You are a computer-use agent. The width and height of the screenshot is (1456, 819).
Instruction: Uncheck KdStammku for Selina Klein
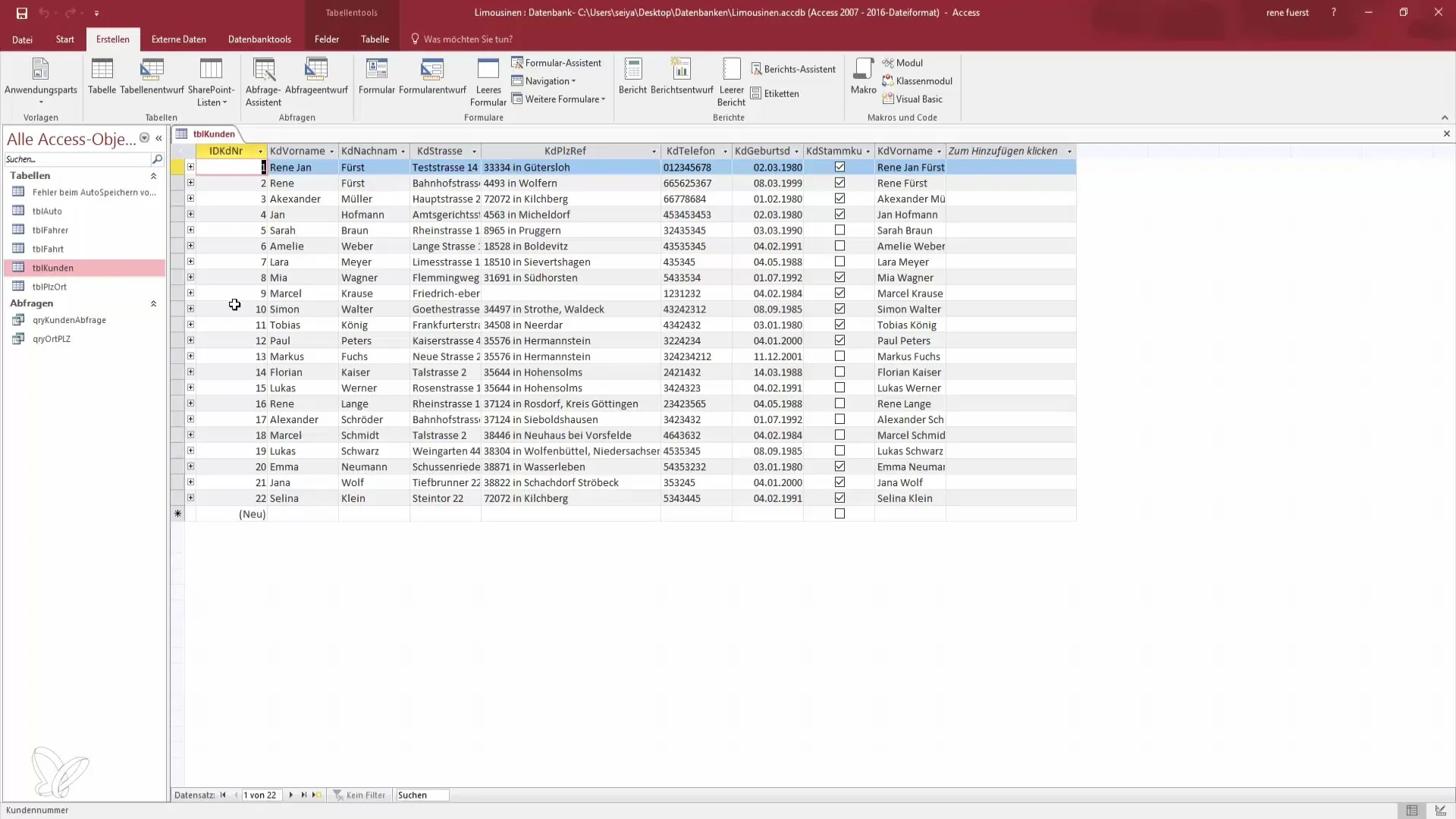click(839, 498)
